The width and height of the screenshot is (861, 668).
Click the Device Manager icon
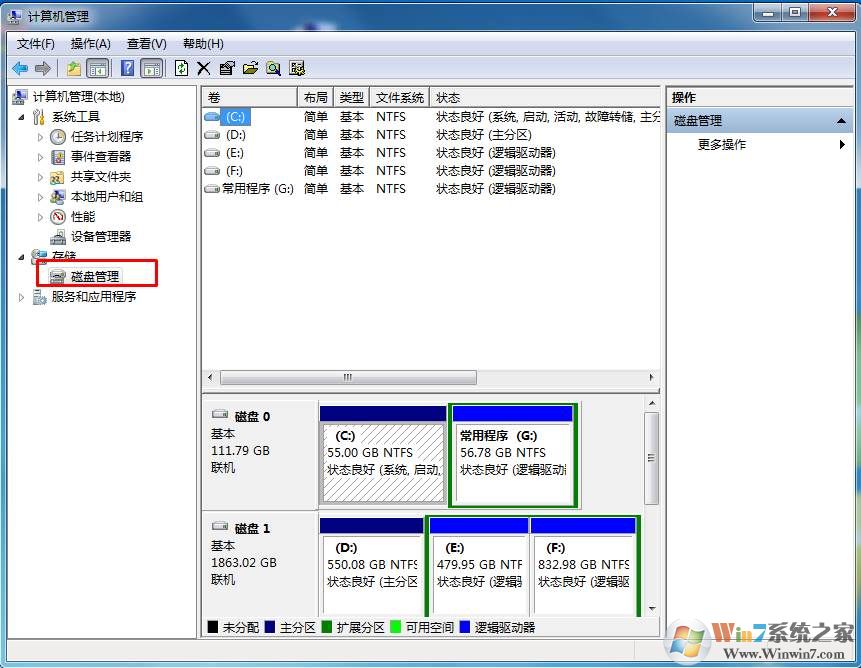pos(58,237)
